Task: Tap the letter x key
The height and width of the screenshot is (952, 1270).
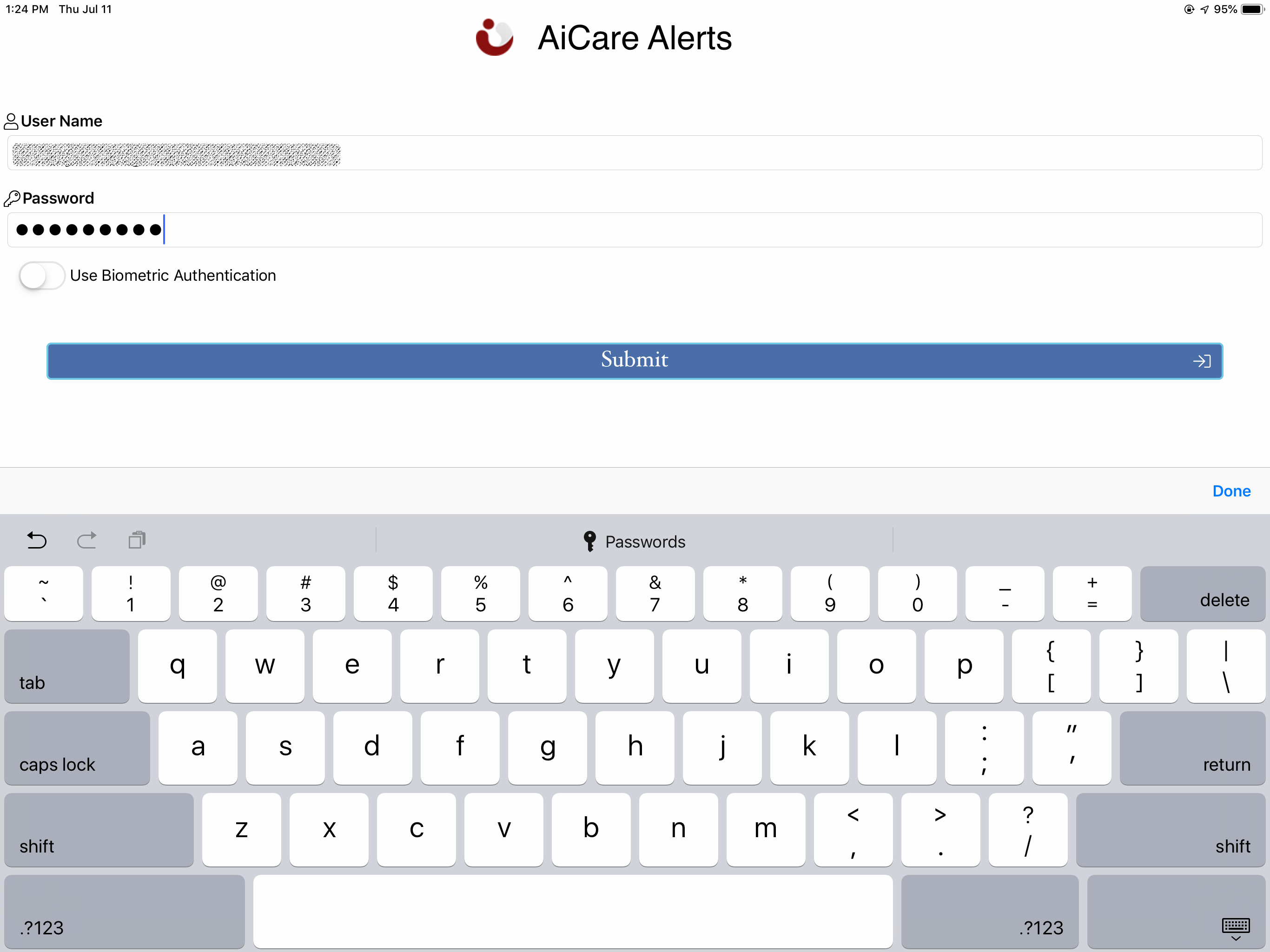Action: click(x=329, y=830)
